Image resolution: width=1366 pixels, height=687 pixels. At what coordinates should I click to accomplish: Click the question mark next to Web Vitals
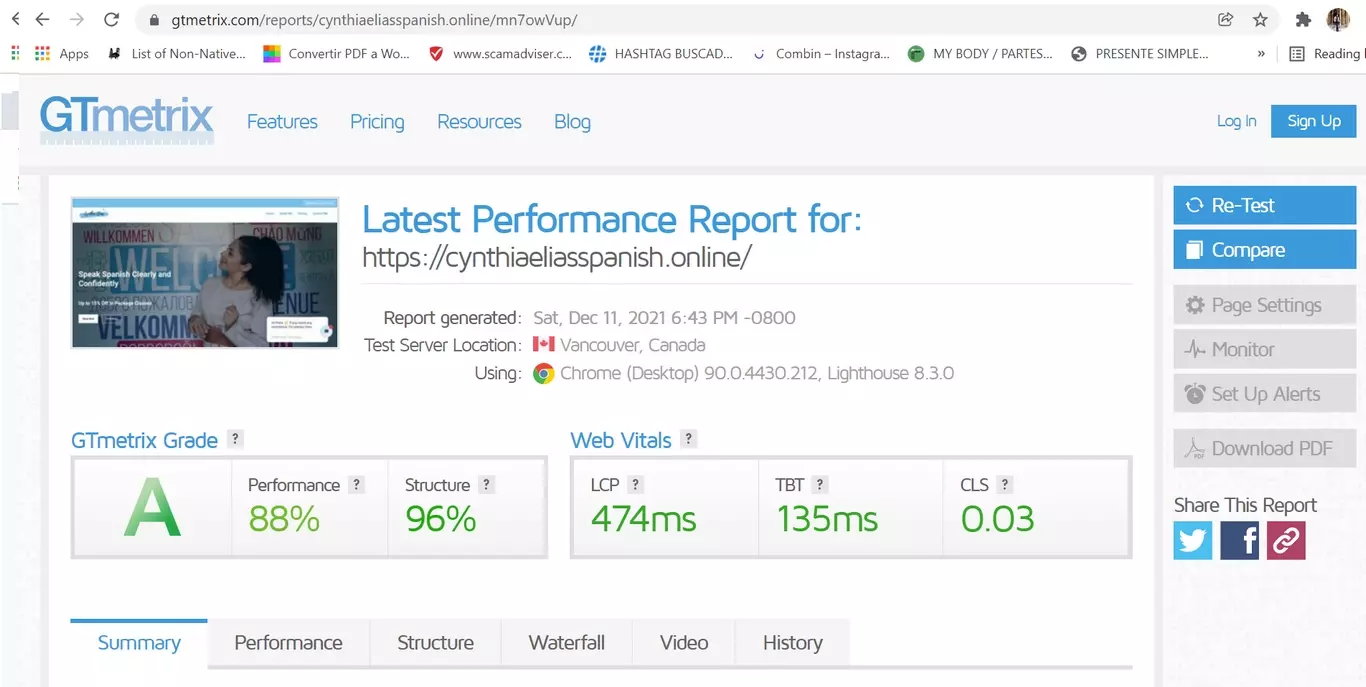pyautogui.click(x=688, y=438)
